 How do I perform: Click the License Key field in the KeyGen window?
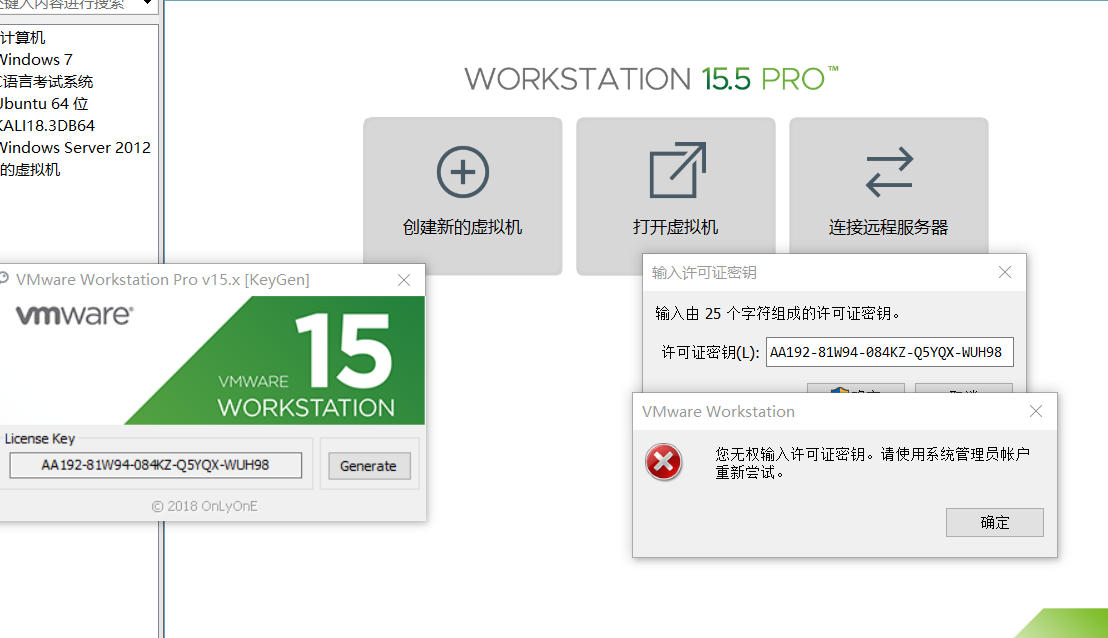click(155, 465)
